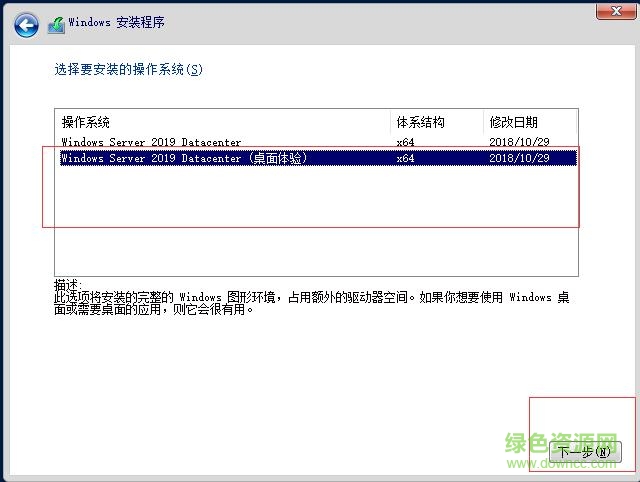Select the first Windows Server 2019 Datacenter entry
This screenshot has height=482, width=640.
[x=151, y=143]
